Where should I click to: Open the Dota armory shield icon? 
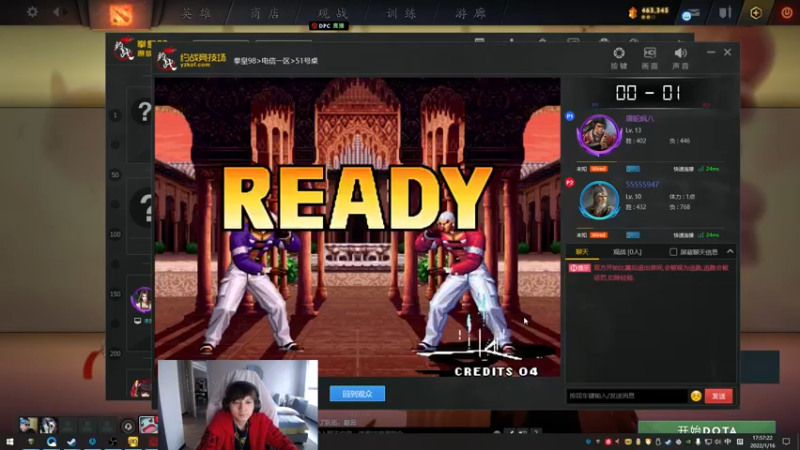click(725, 12)
